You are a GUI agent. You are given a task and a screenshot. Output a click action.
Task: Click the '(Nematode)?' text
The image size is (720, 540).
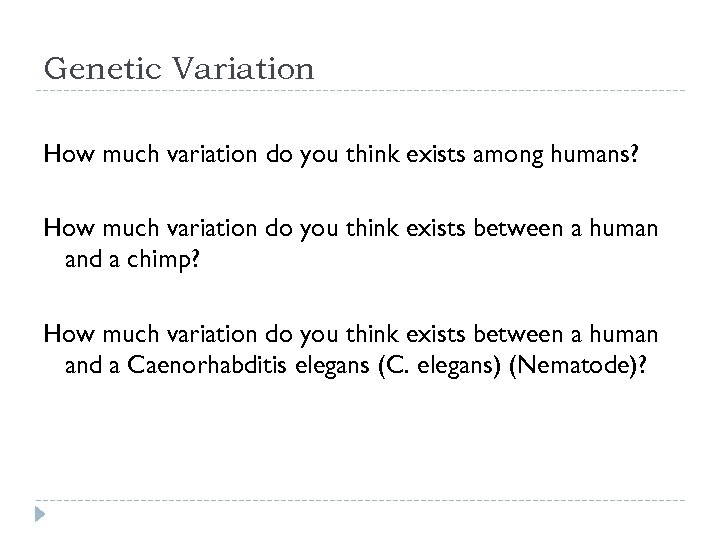[x=581, y=365]
